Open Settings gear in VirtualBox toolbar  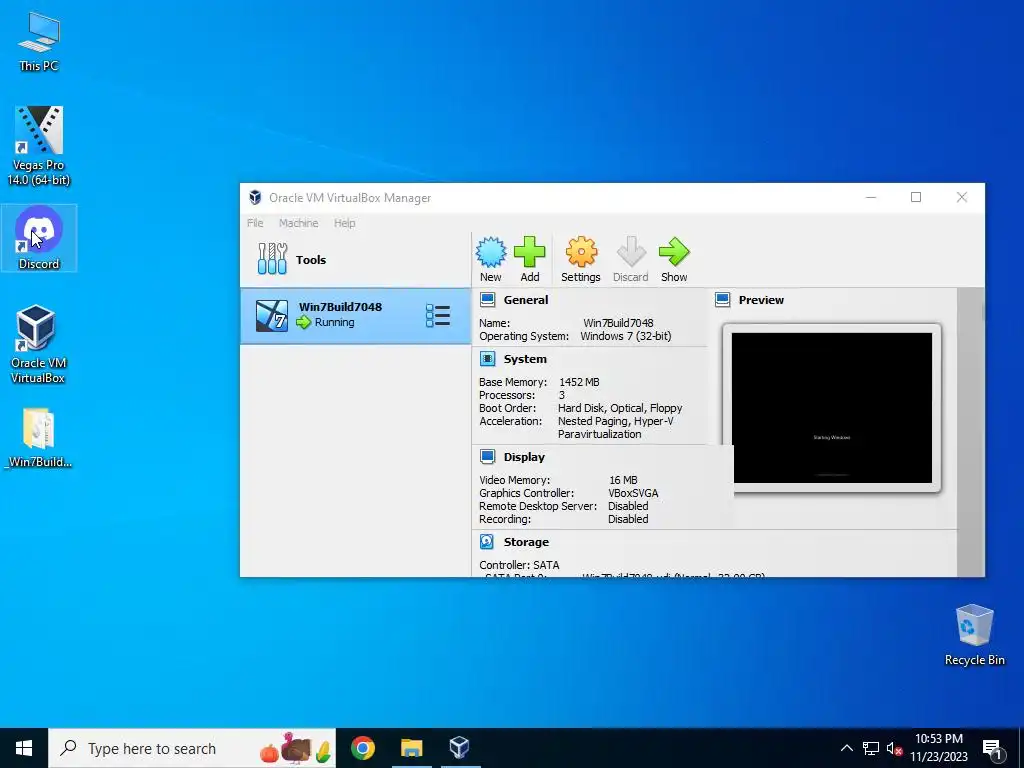tap(581, 252)
